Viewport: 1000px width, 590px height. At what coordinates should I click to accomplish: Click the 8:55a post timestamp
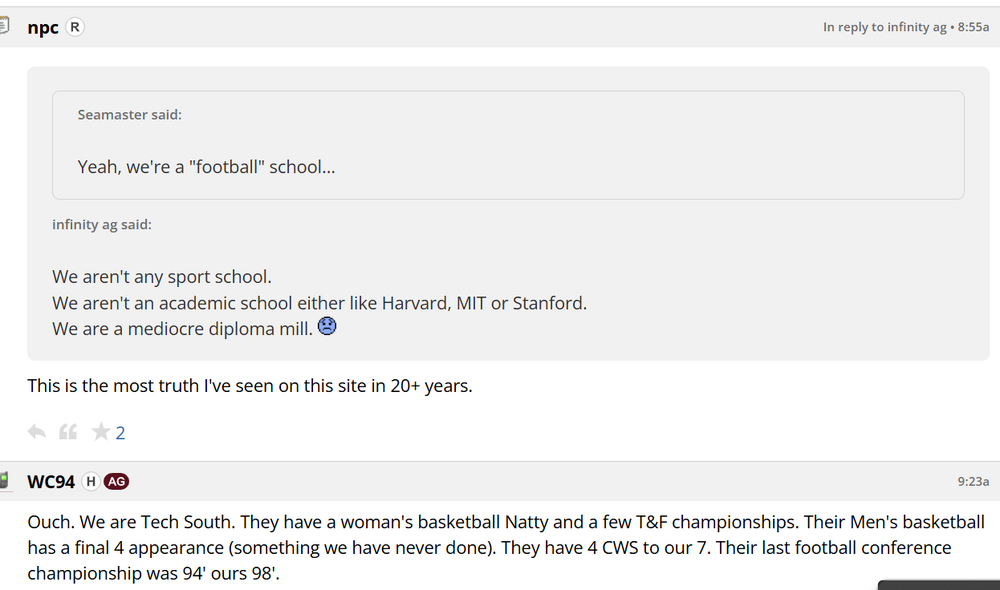pos(973,28)
